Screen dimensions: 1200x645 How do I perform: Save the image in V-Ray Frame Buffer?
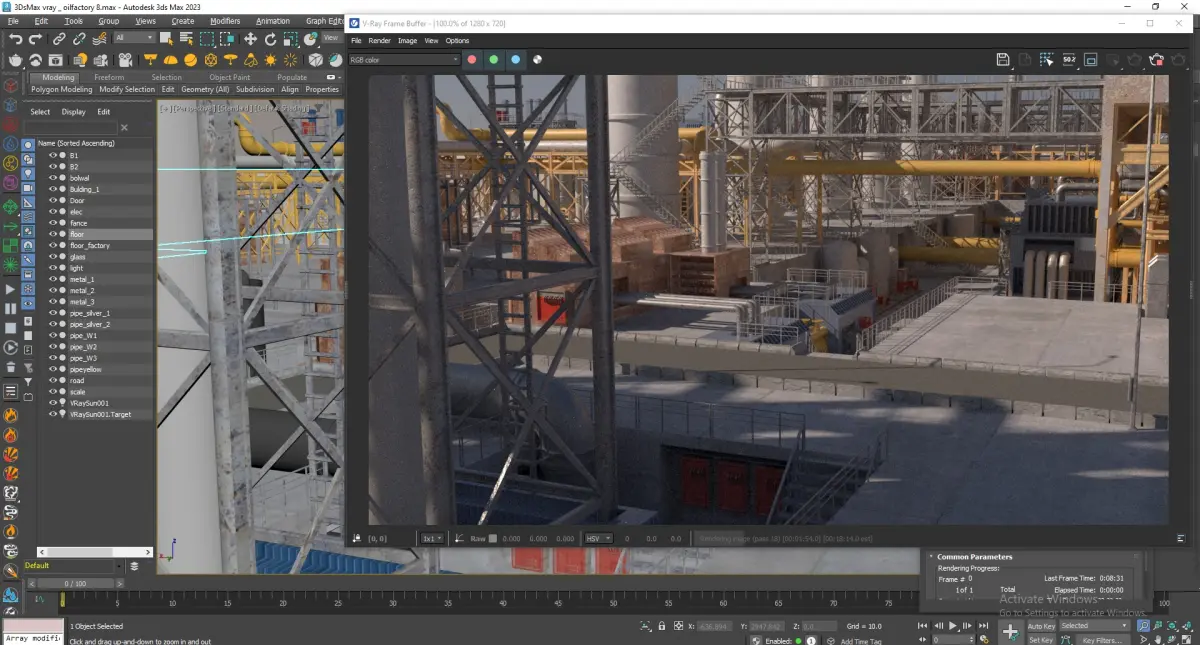pyautogui.click(x=1003, y=60)
